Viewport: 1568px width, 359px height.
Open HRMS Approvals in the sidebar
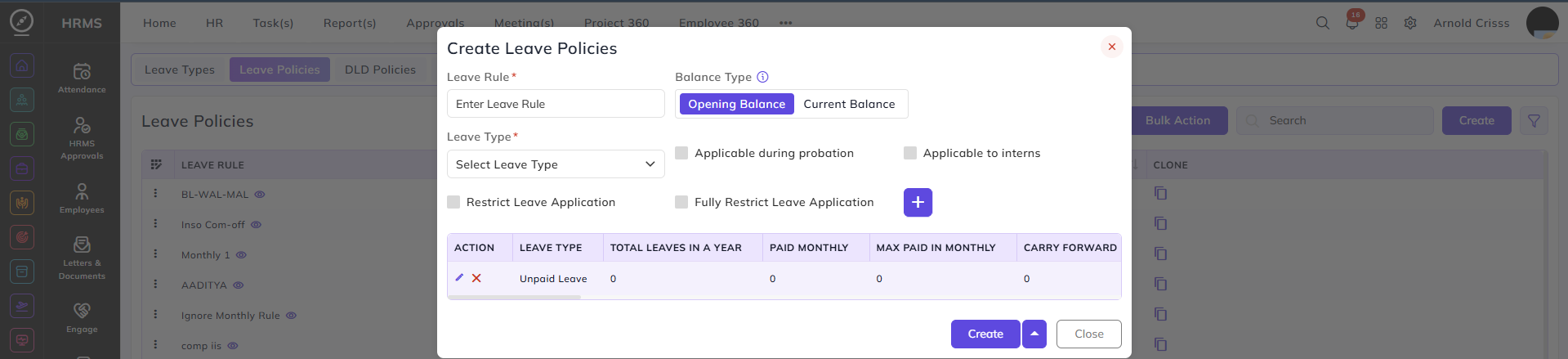[82, 137]
